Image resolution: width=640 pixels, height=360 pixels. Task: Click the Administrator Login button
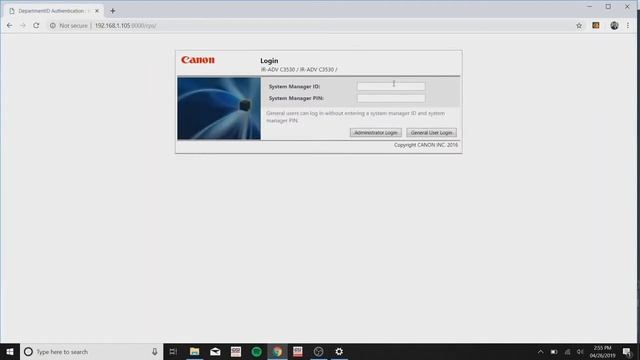click(376, 133)
